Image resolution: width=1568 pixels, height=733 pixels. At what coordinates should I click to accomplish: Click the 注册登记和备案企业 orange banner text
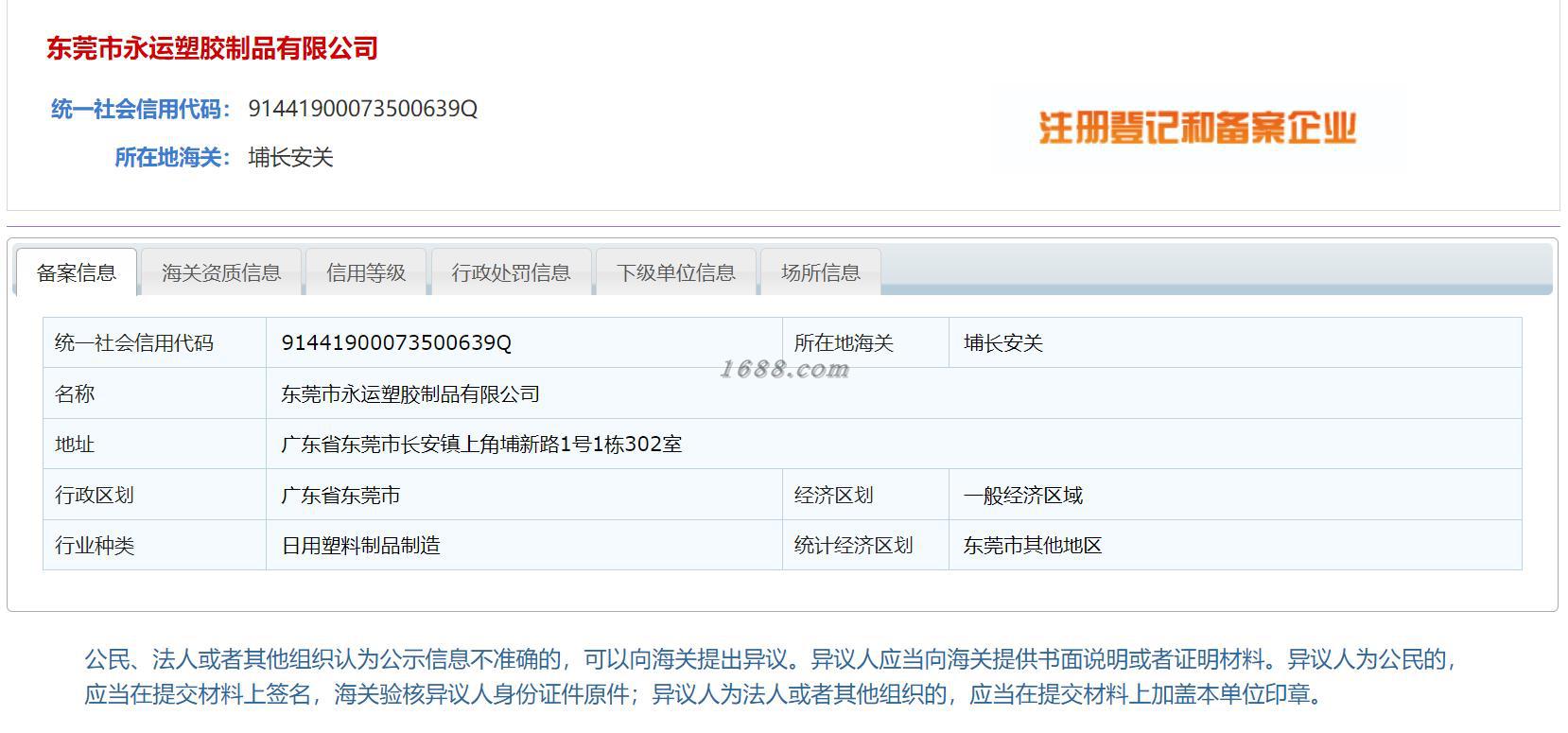pos(1198,128)
